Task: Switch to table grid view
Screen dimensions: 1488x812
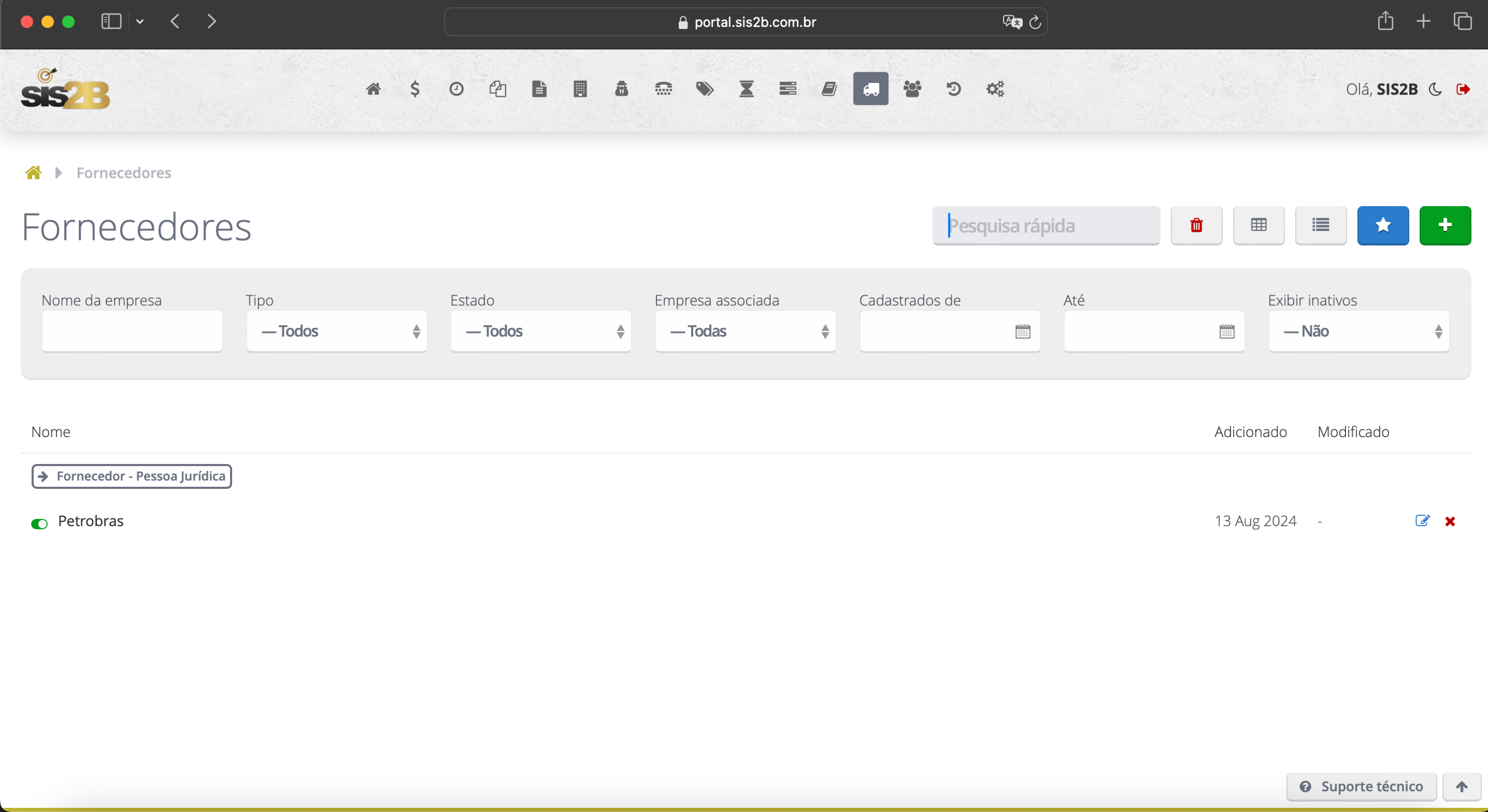Action: (1258, 225)
